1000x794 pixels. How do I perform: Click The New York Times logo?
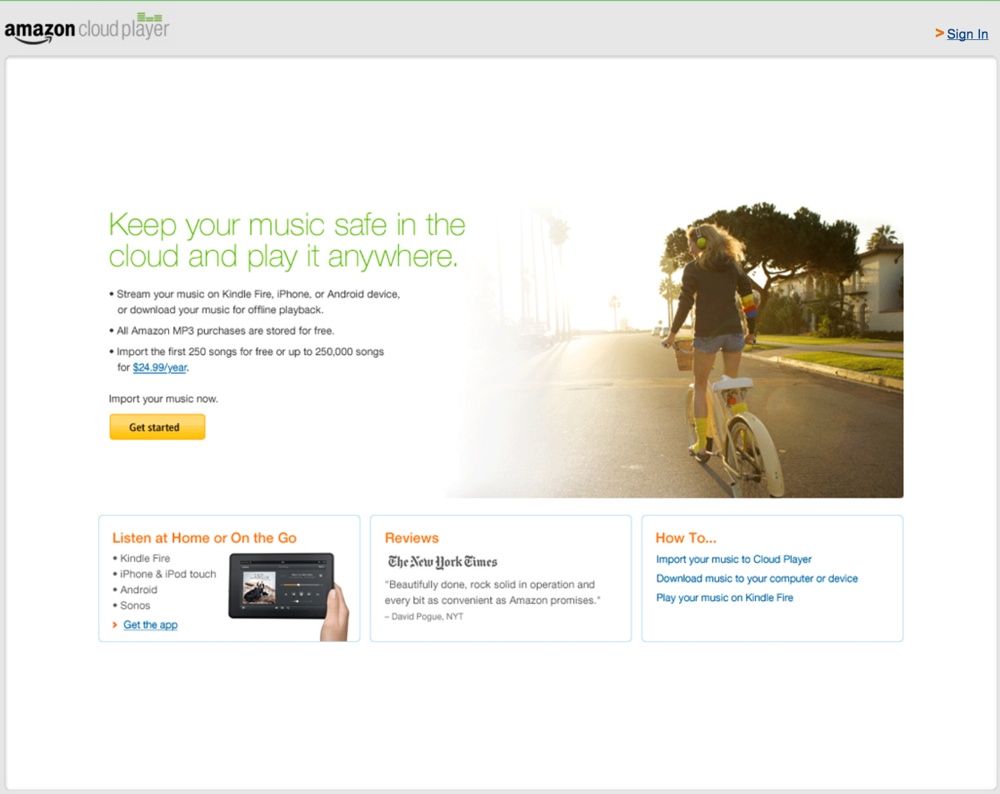coord(443,562)
